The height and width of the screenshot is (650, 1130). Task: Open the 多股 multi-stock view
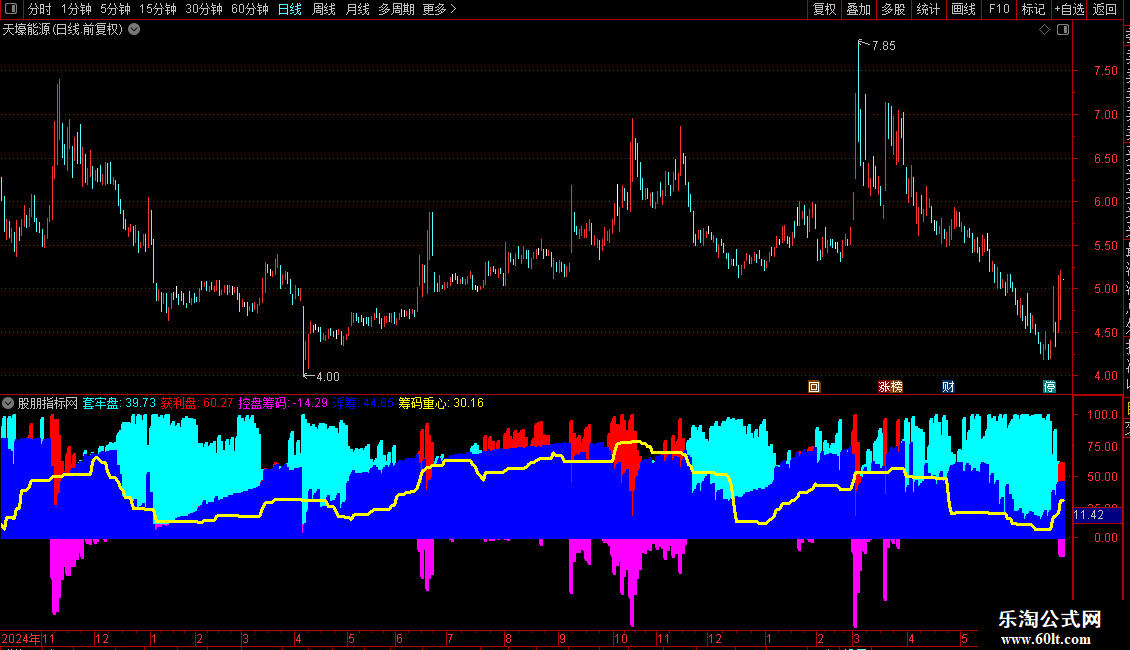click(894, 9)
